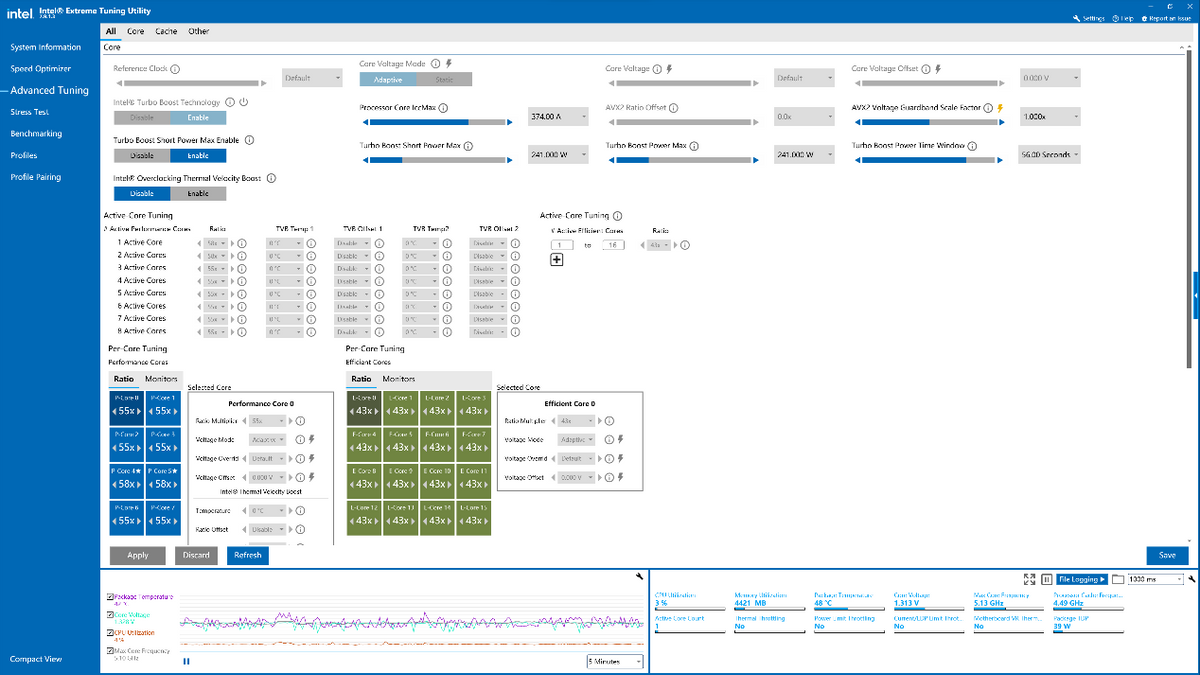Open graph settings wrench in chart panel
1200x675 pixels.
(639, 577)
